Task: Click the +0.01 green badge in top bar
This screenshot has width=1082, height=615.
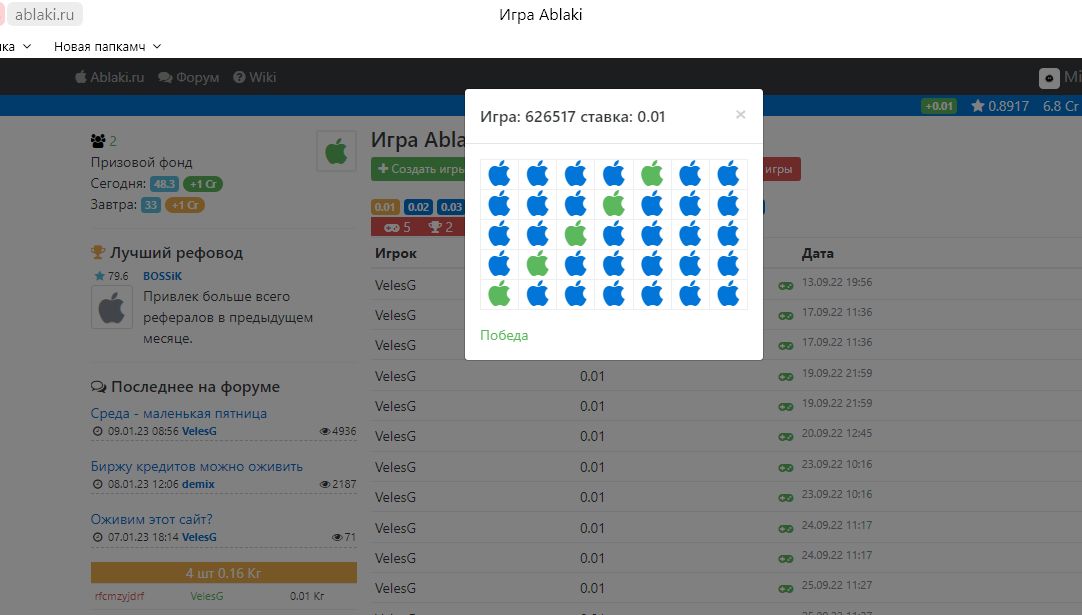Action: [938, 106]
